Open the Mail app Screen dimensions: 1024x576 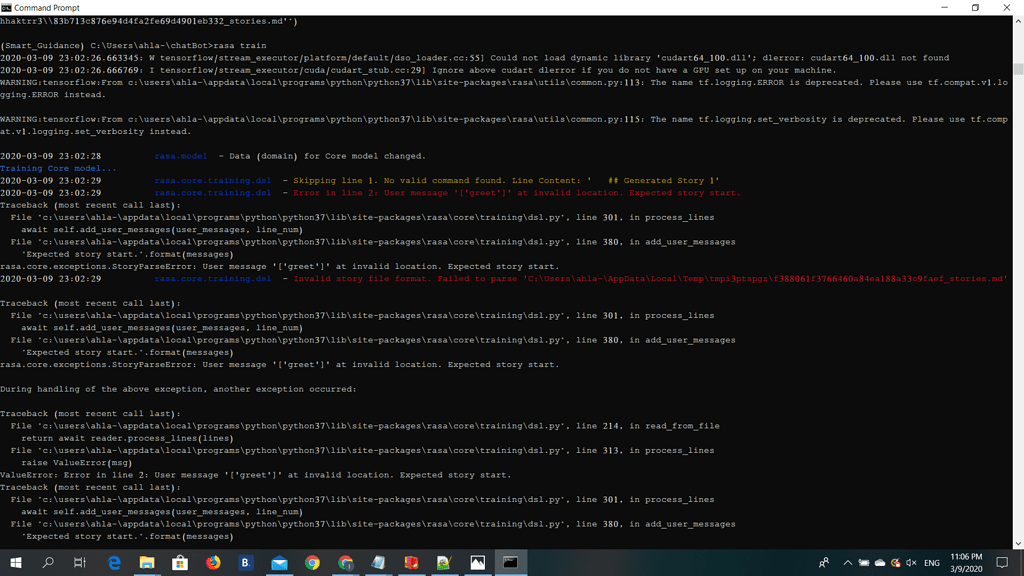click(279, 562)
